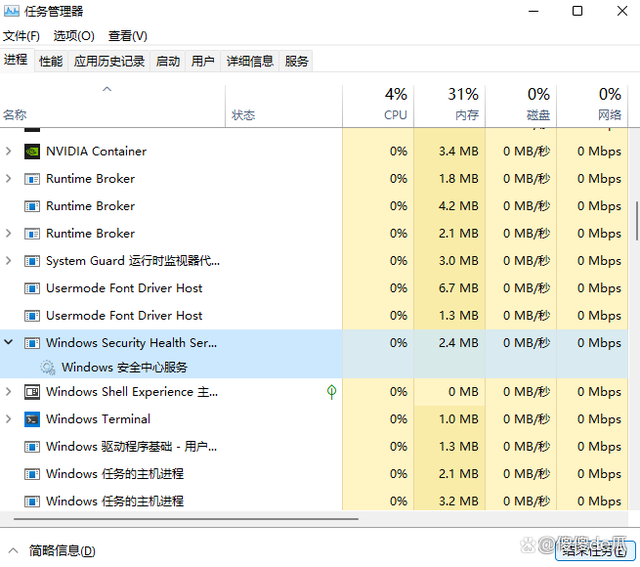Image resolution: width=640 pixels, height=567 pixels.
Task: Sort processes by the 名称 column header
Action: (112, 106)
